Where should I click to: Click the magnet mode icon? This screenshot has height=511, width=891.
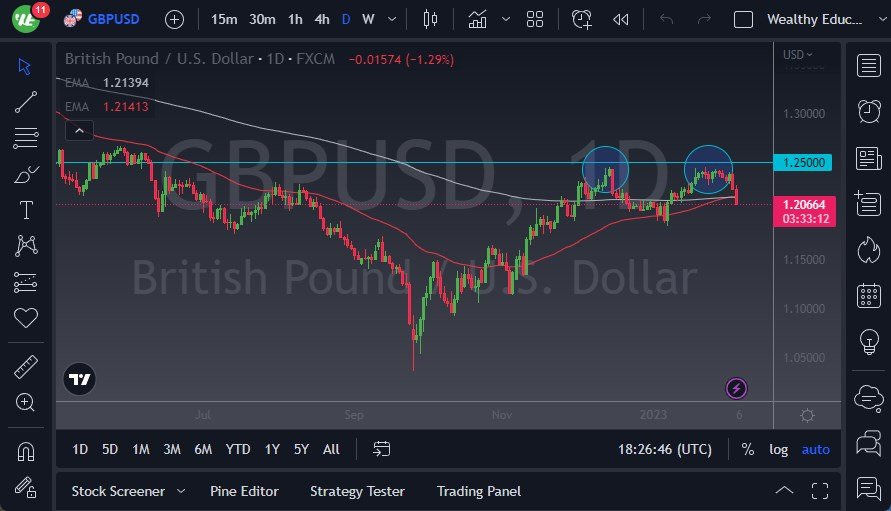click(x=26, y=452)
